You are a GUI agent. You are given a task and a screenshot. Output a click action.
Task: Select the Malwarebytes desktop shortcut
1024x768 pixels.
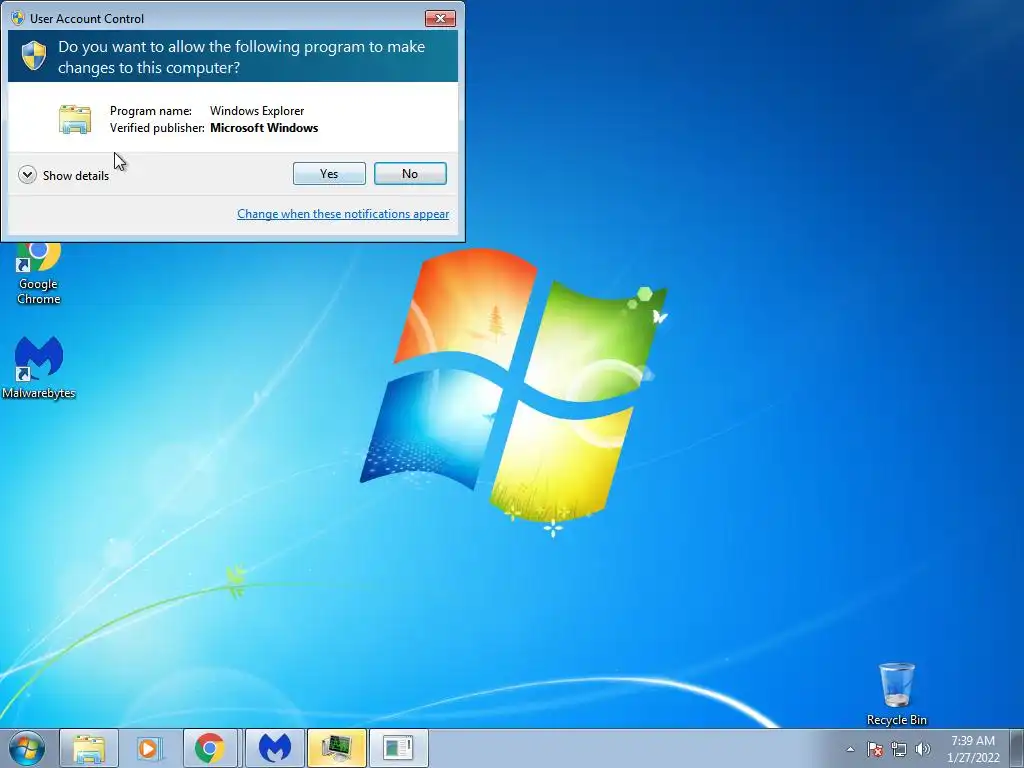(x=39, y=367)
